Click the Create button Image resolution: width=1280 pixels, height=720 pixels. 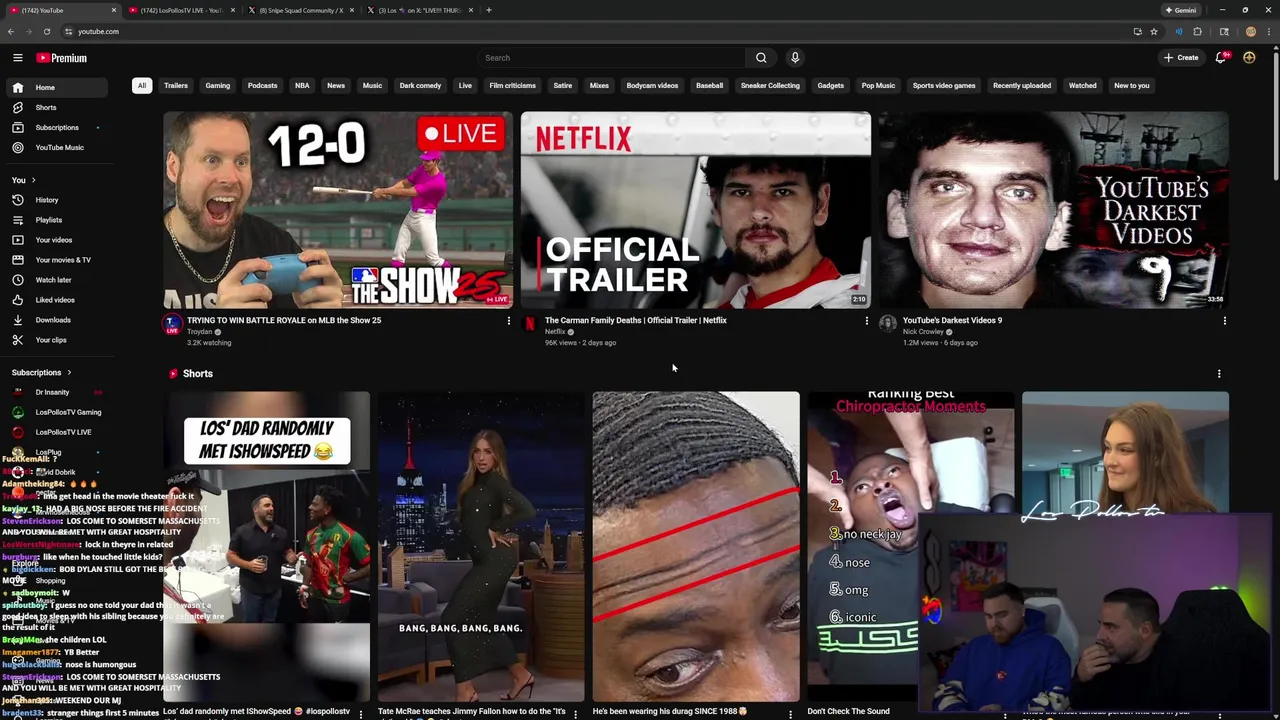pos(1181,58)
